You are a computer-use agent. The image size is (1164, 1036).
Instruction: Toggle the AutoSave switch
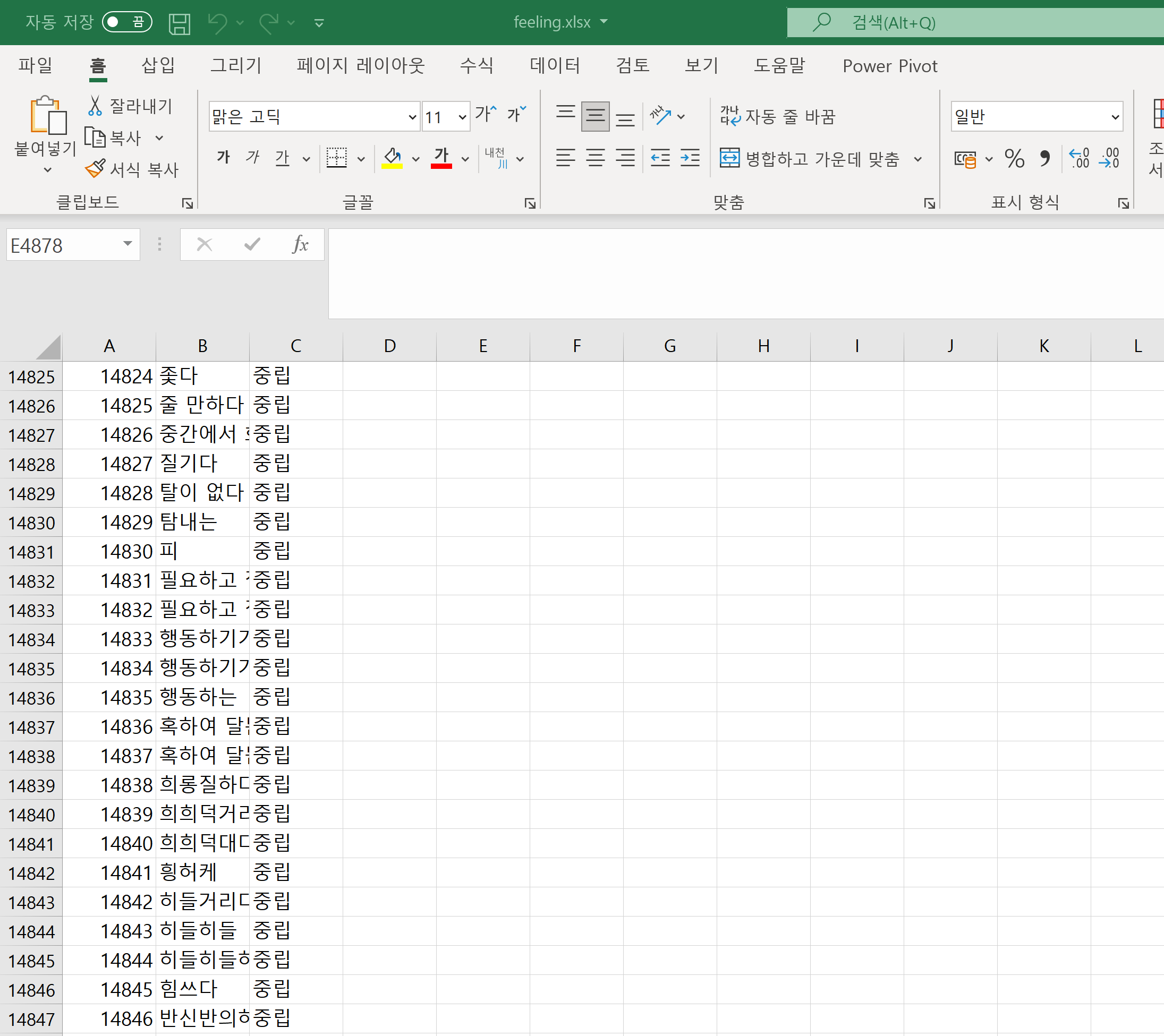pyautogui.click(x=127, y=22)
